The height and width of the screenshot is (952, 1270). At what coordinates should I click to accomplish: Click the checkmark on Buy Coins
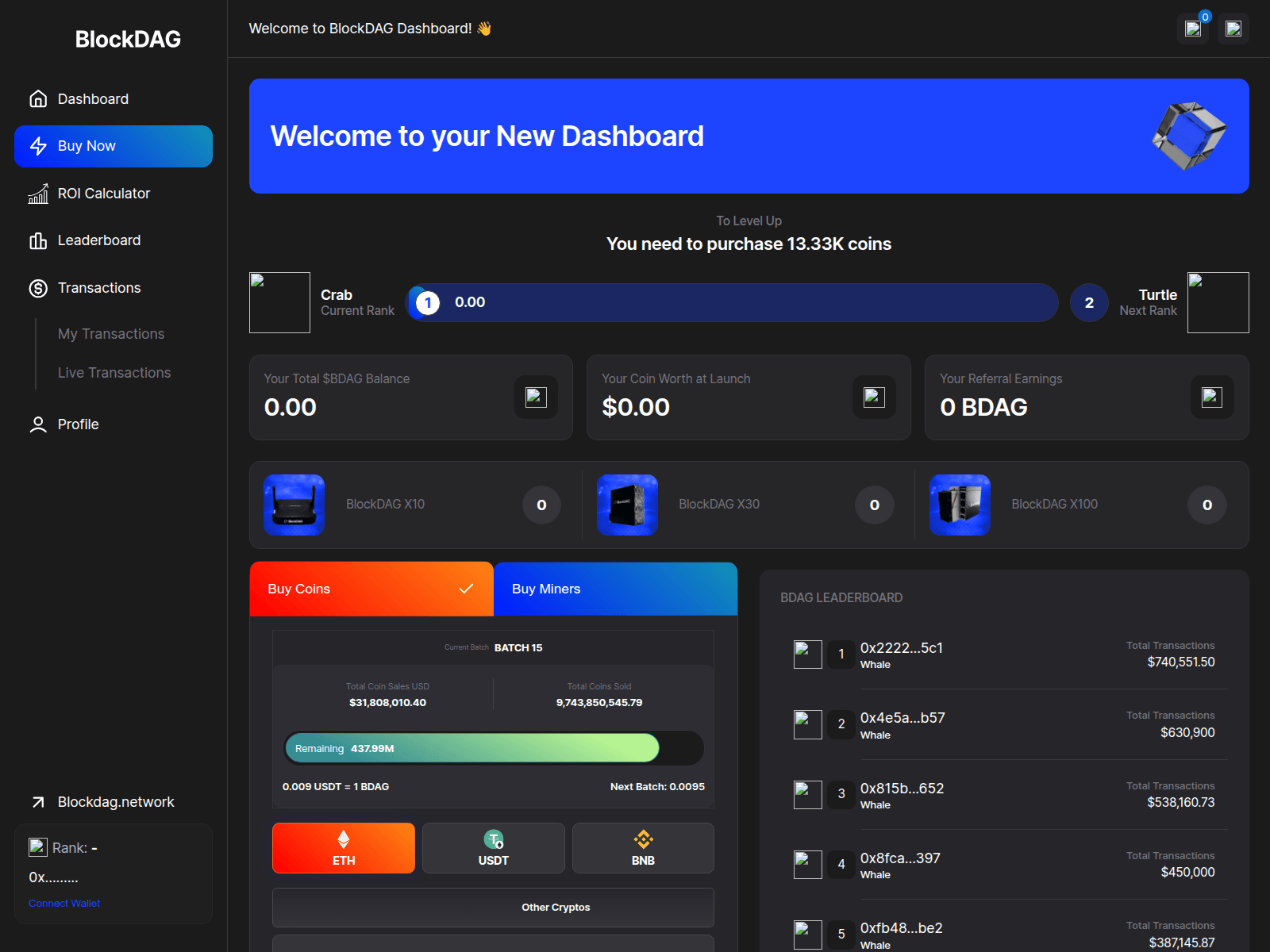[x=466, y=589]
